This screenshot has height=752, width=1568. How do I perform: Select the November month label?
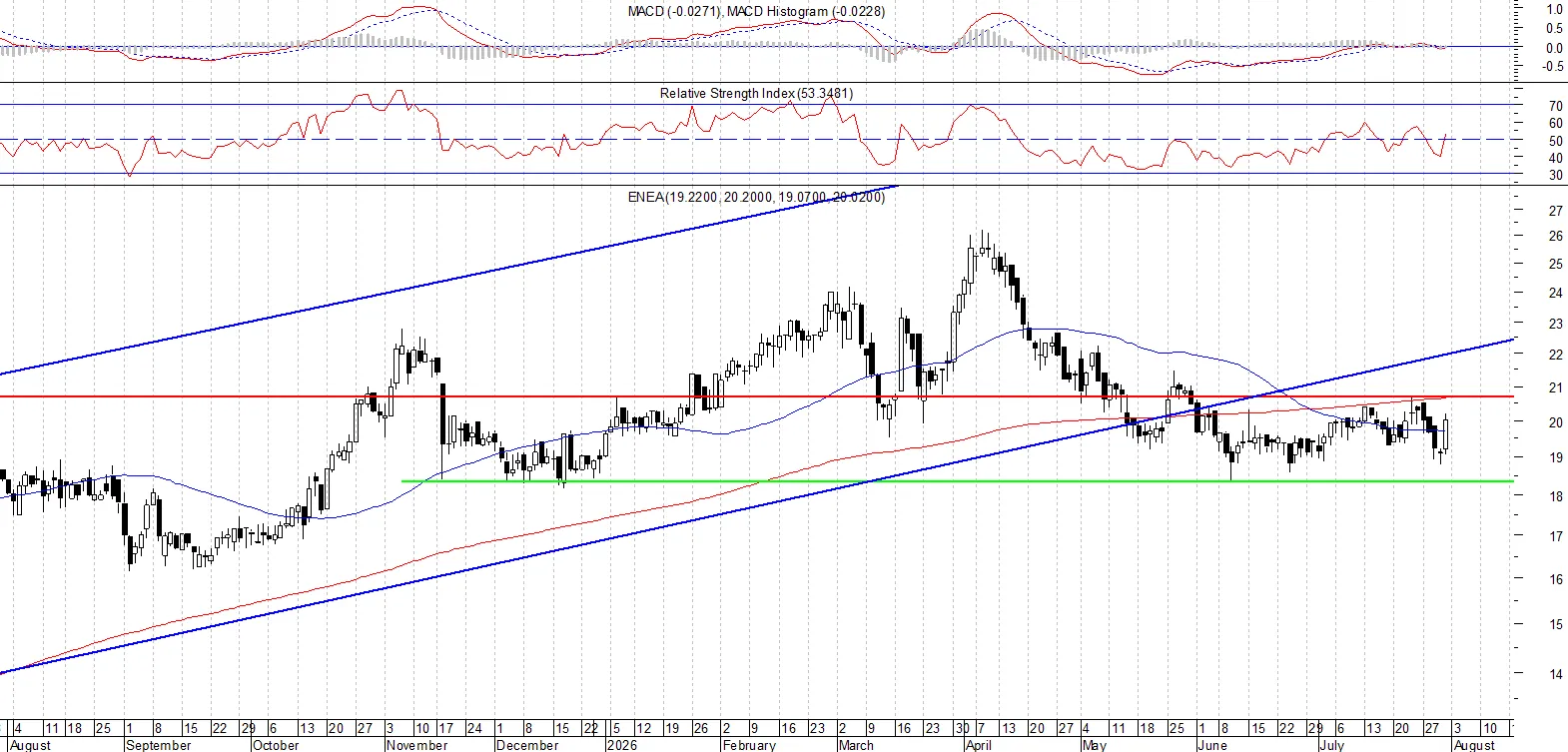[416, 745]
